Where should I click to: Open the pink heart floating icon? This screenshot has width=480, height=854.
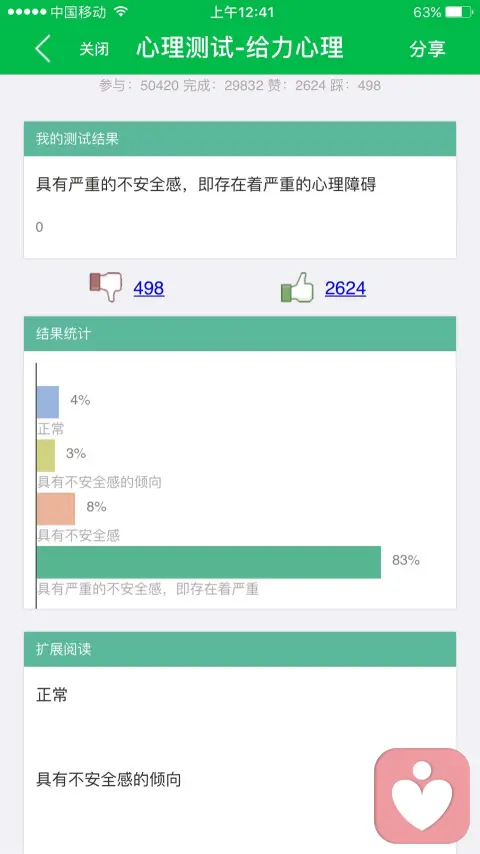pyautogui.click(x=422, y=796)
